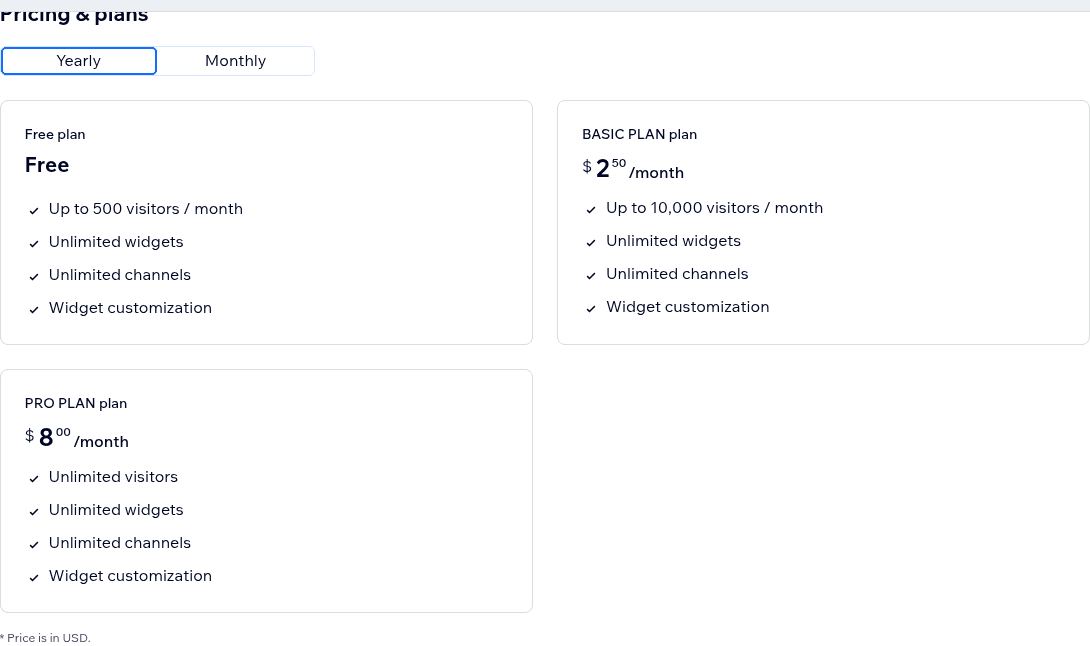Click 'Up to 10,000 visitors / month'
The height and width of the screenshot is (646, 1090).
[715, 208]
